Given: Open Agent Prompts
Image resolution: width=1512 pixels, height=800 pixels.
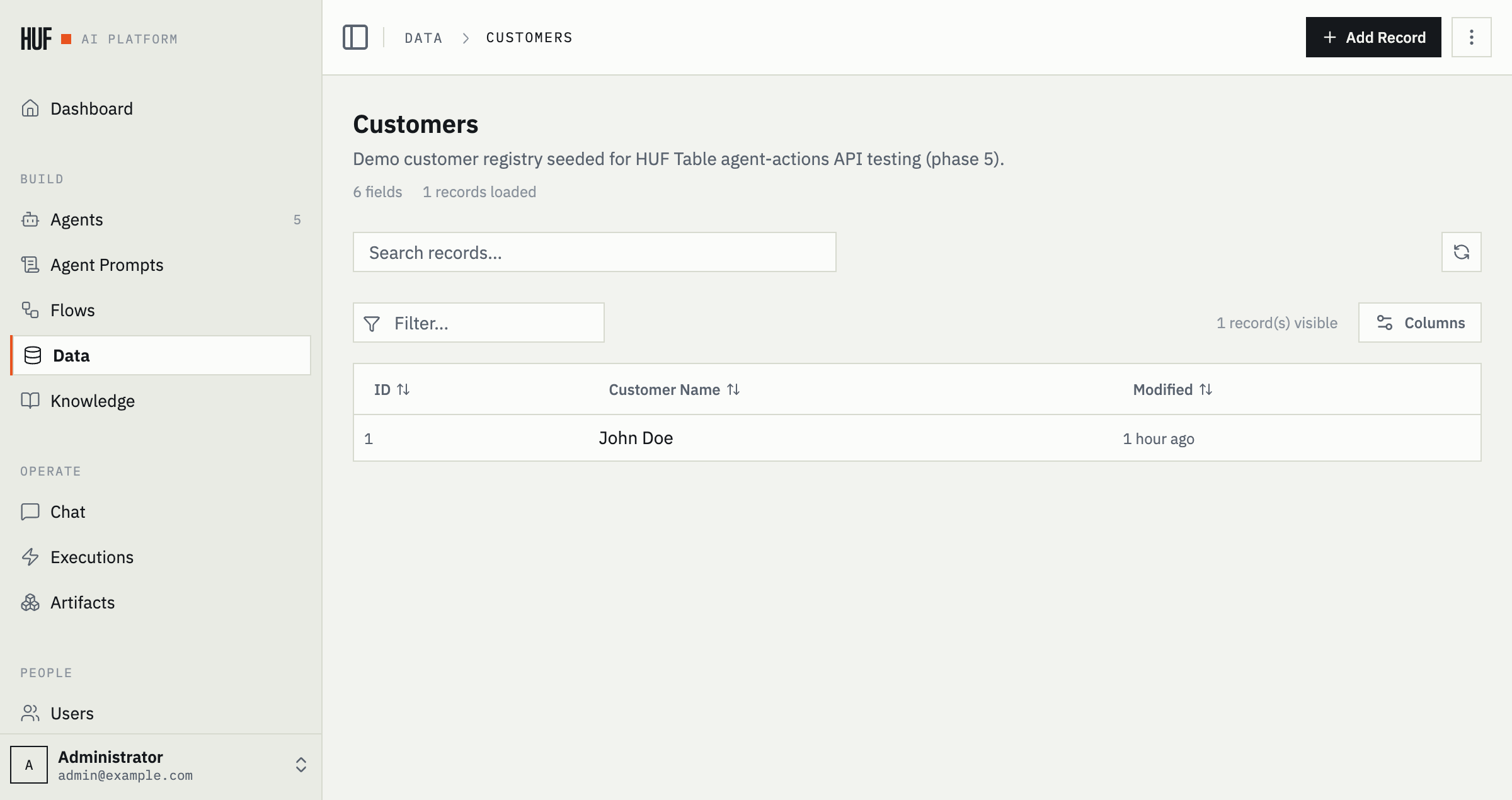Looking at the screenshot, I should pyautogui.click(x=161, y=265).
